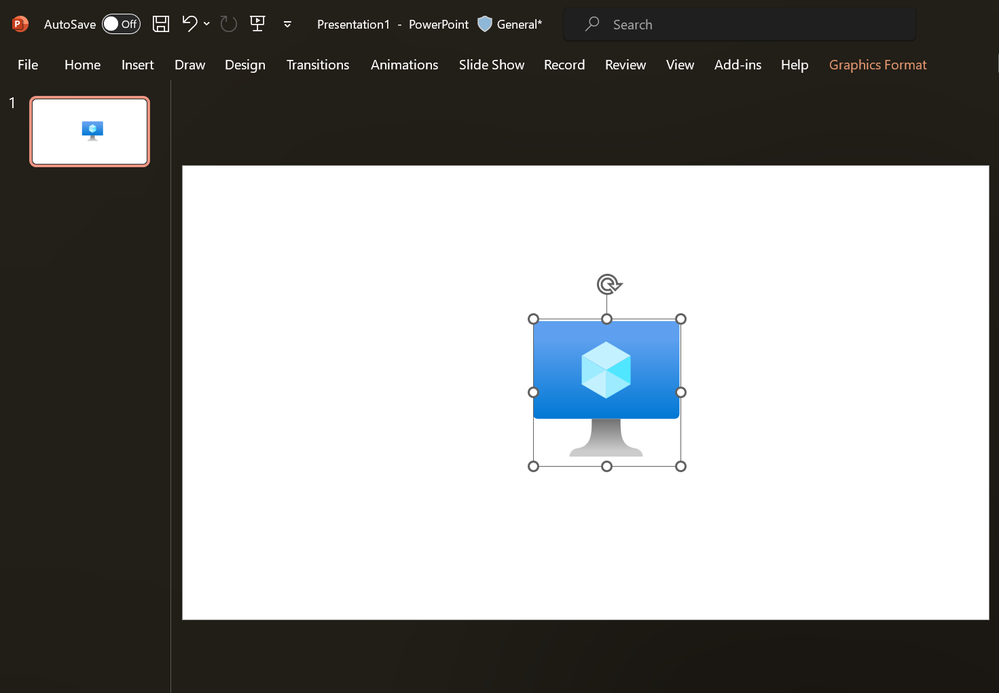
Task: Focus the Search input box
Action: pyautogui.click(x=740, y=24)
